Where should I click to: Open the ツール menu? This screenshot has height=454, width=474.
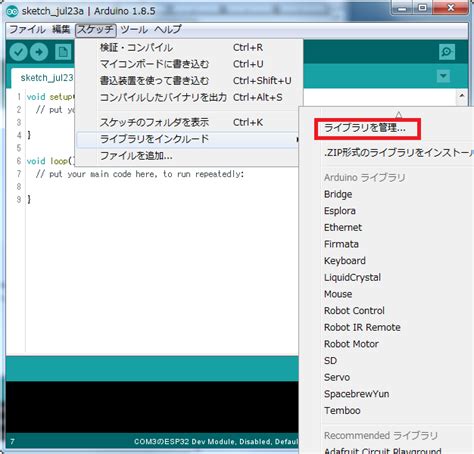pyautogui.click(x=134, y=30)
